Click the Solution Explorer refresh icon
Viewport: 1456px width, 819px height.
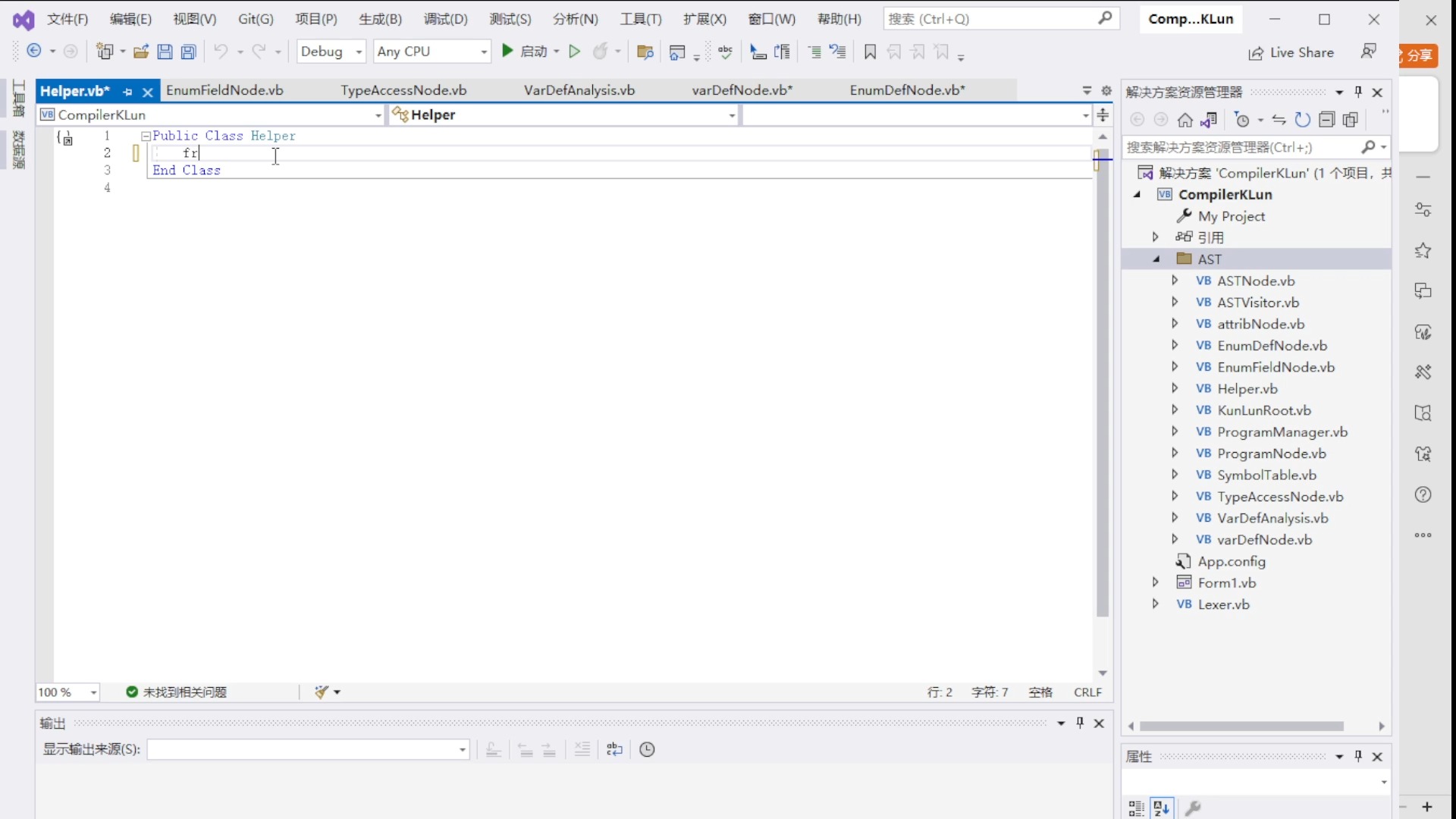pos(1302,120)
